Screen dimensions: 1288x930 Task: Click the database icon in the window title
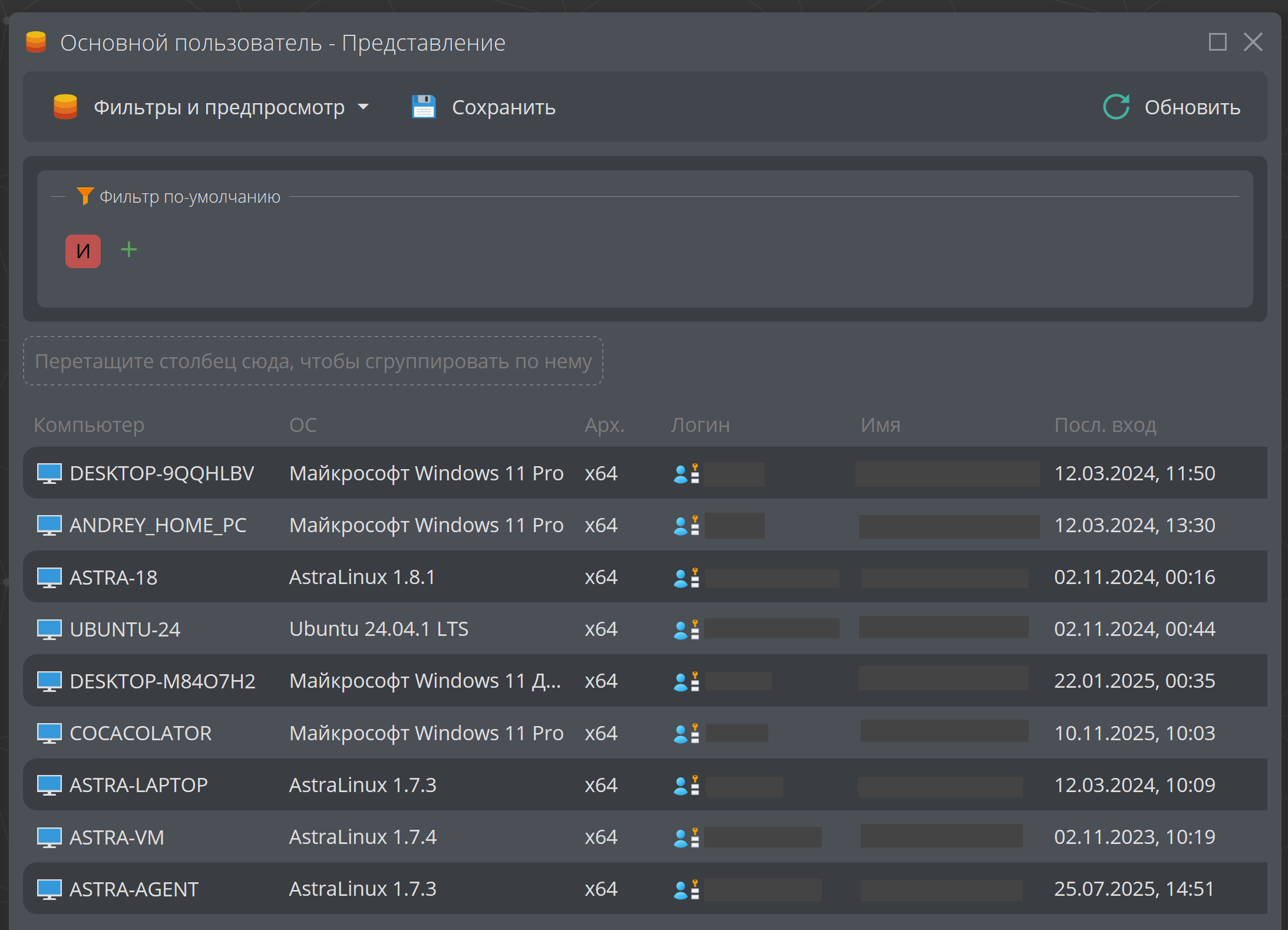(36, 42)
